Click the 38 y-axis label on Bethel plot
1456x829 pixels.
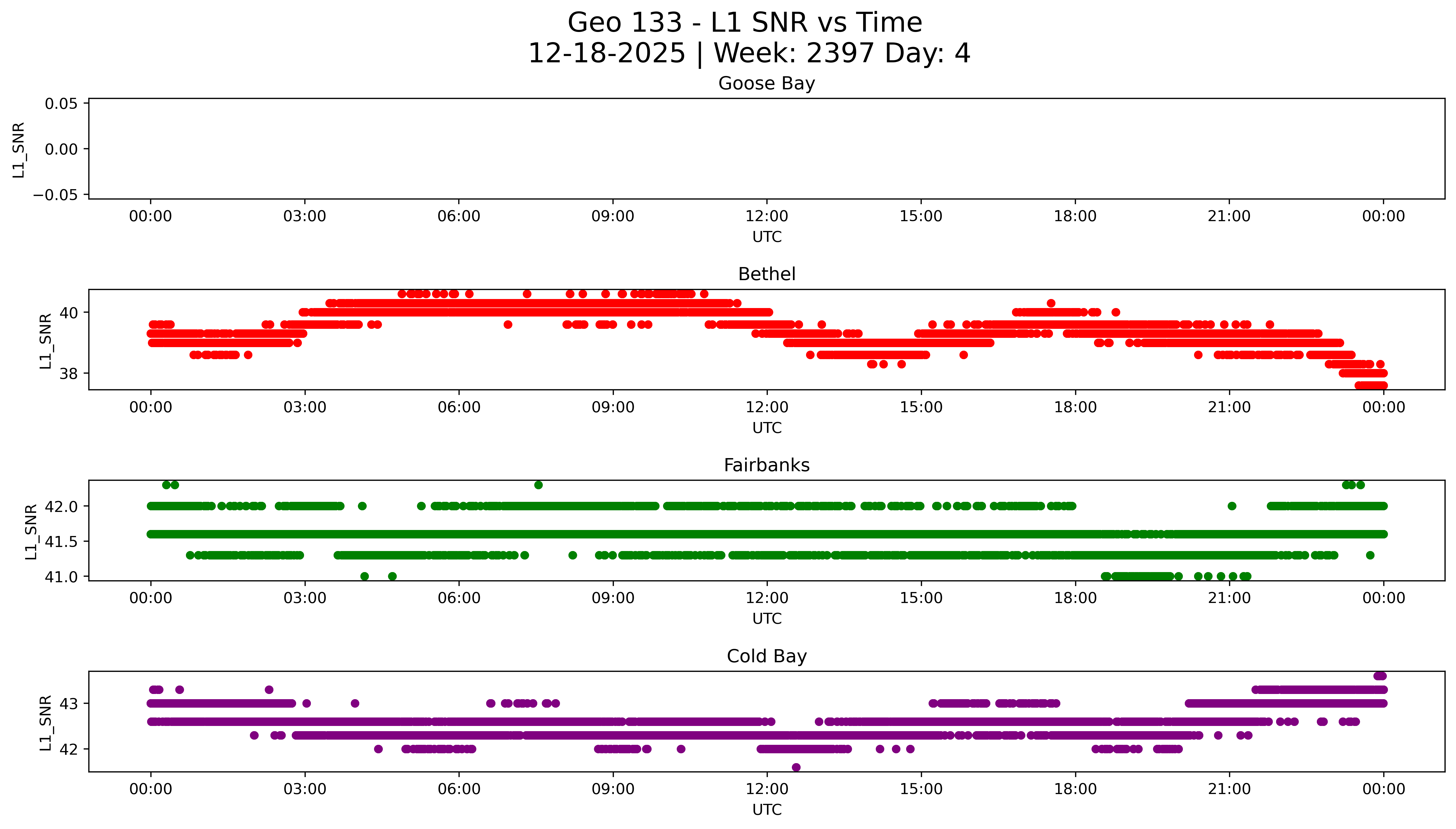tap(68, 374)
